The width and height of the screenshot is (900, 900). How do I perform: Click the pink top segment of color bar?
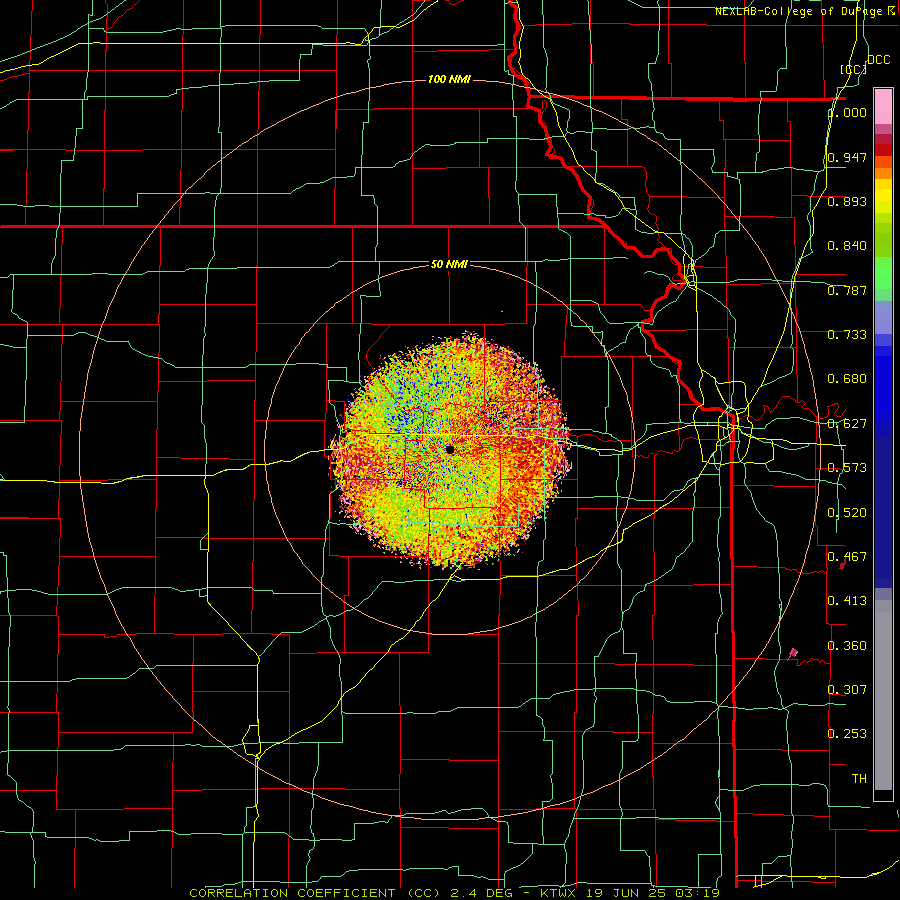pos(883,106)
